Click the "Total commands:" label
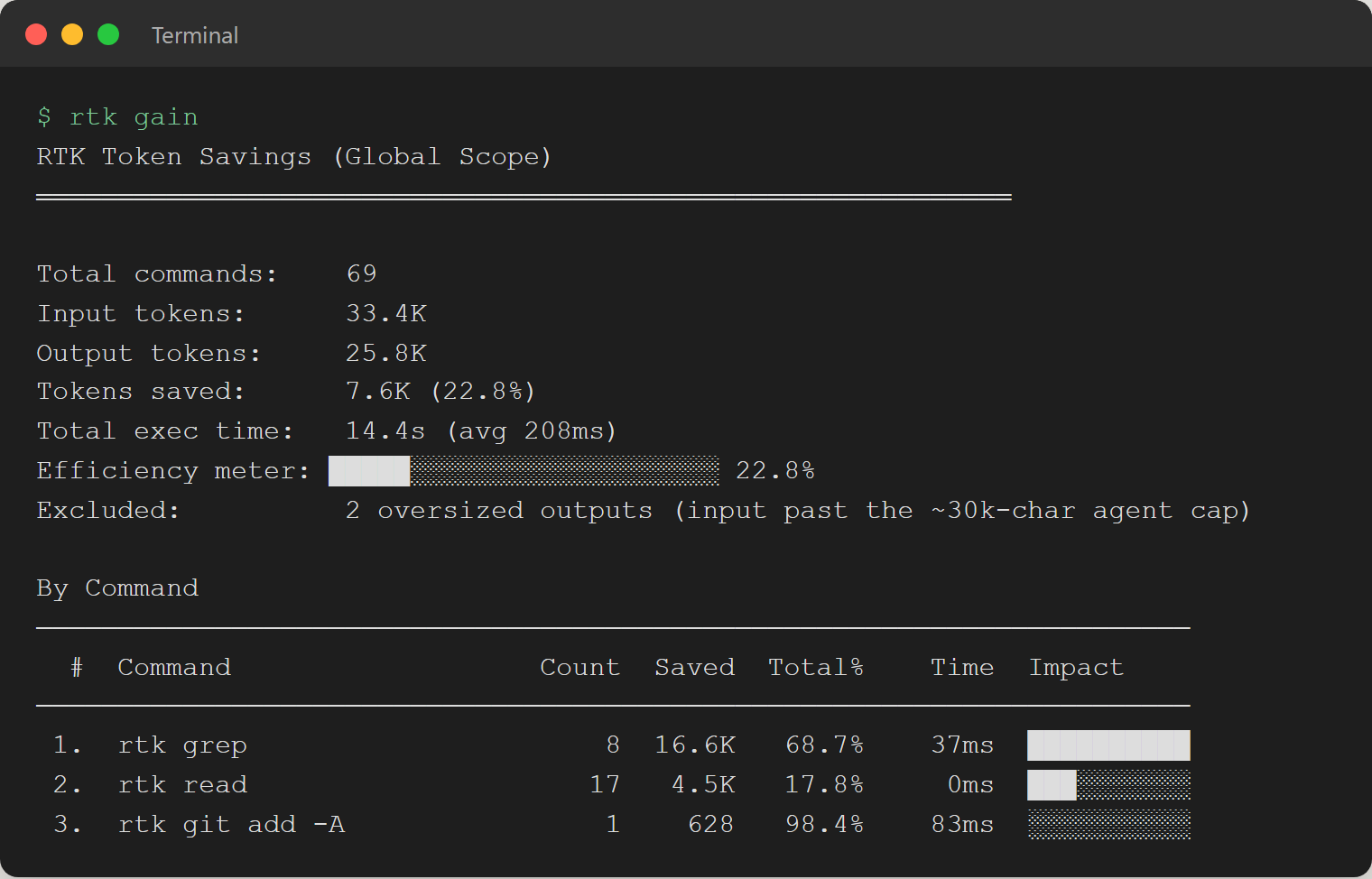The width and height of the screenshot is (1372, 879). click(x=157, y=273)
